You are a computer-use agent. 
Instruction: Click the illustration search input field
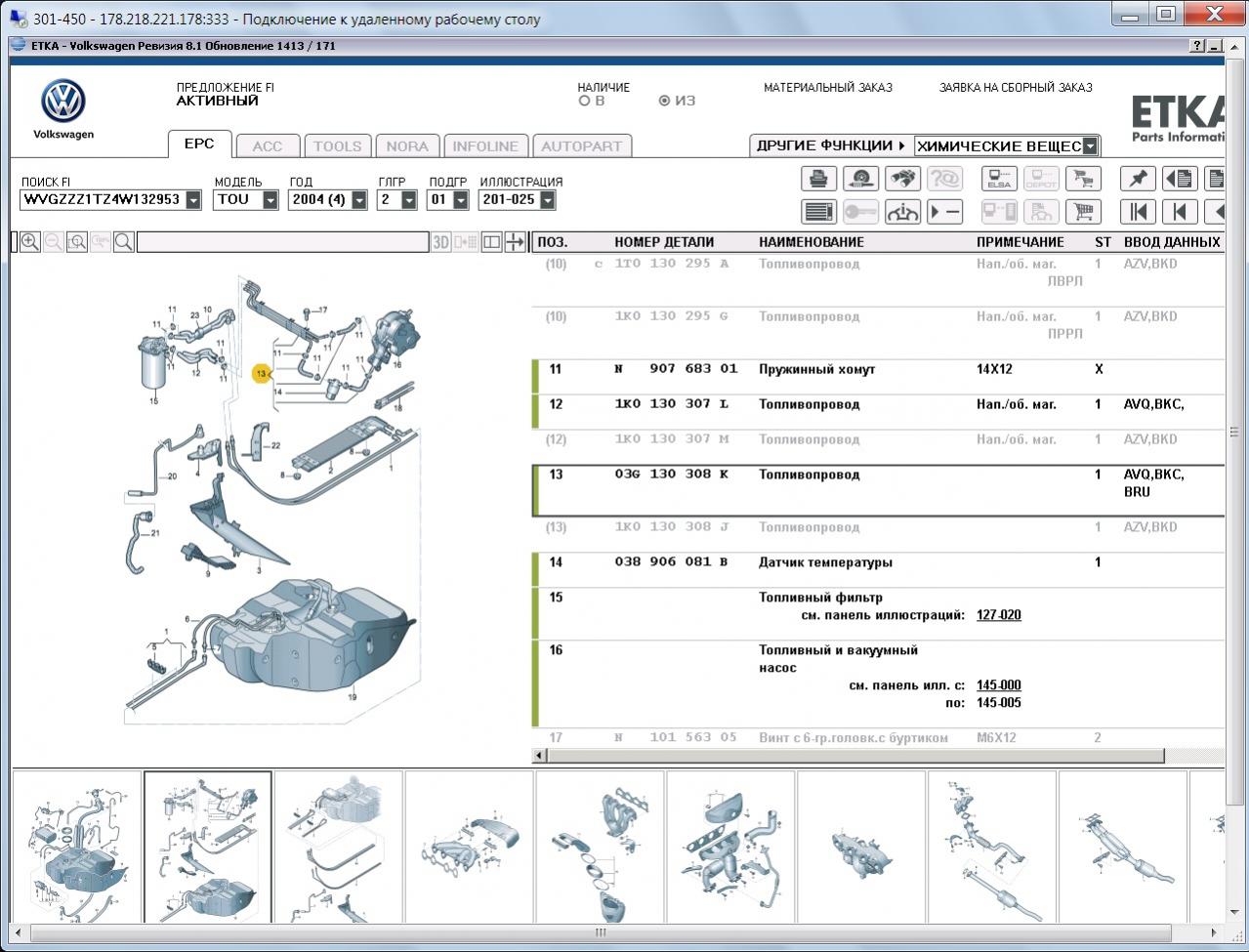283,242
